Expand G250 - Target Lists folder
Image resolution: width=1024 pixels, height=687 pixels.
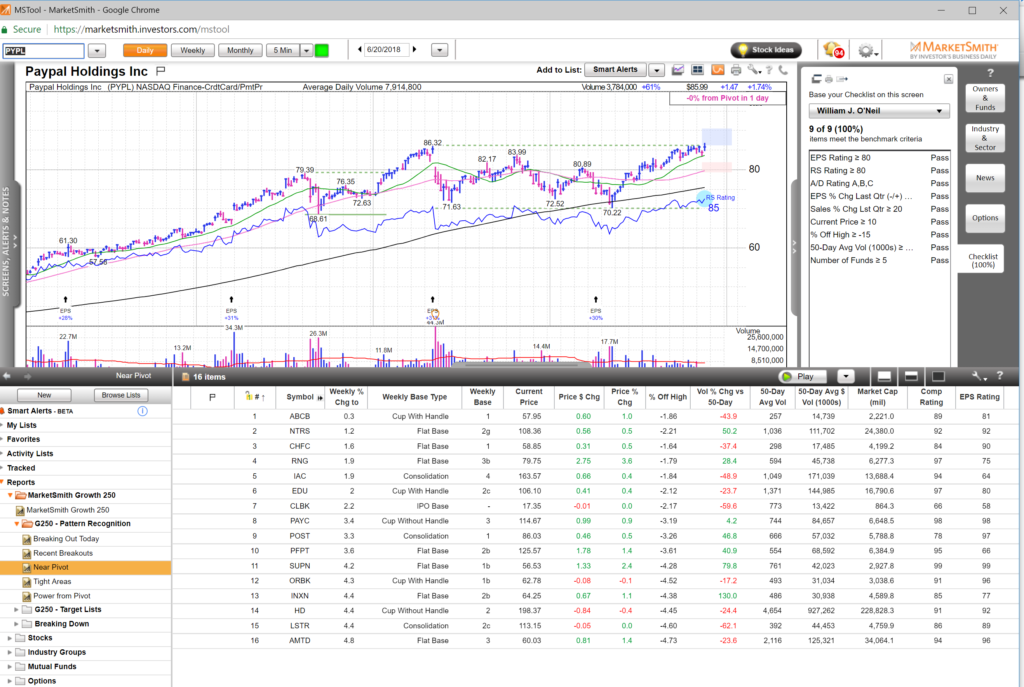[17, 609]
